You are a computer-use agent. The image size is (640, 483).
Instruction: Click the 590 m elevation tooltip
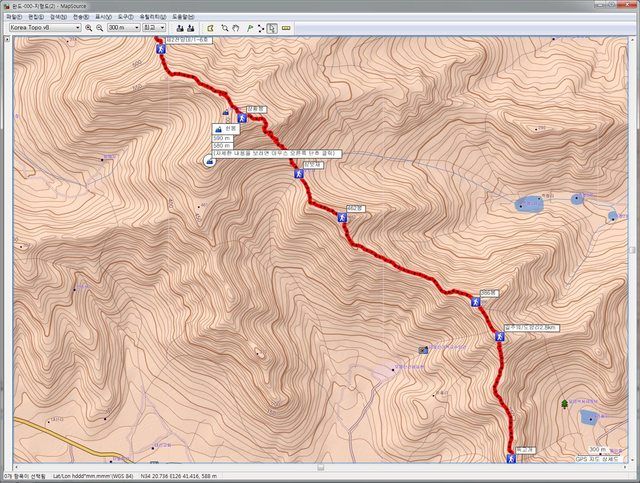point(223,138)
